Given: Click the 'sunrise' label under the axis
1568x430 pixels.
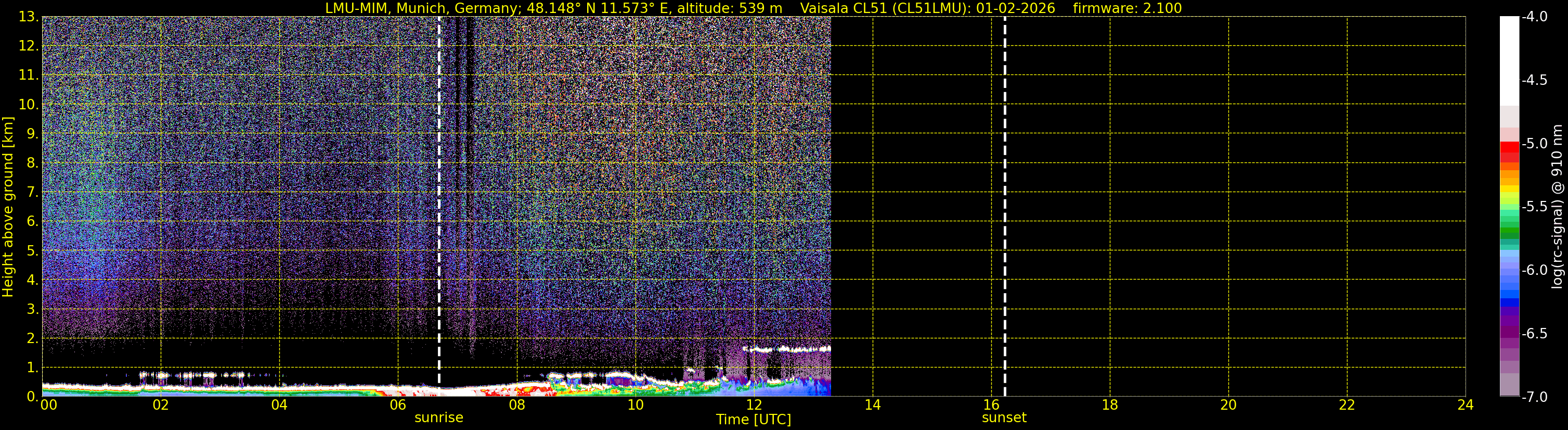Looking at the screenshot, I should point(438,418).
